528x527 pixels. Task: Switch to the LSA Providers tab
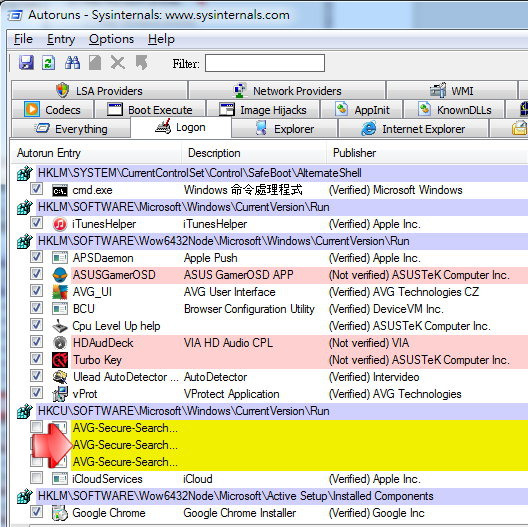tap(99, 90)
